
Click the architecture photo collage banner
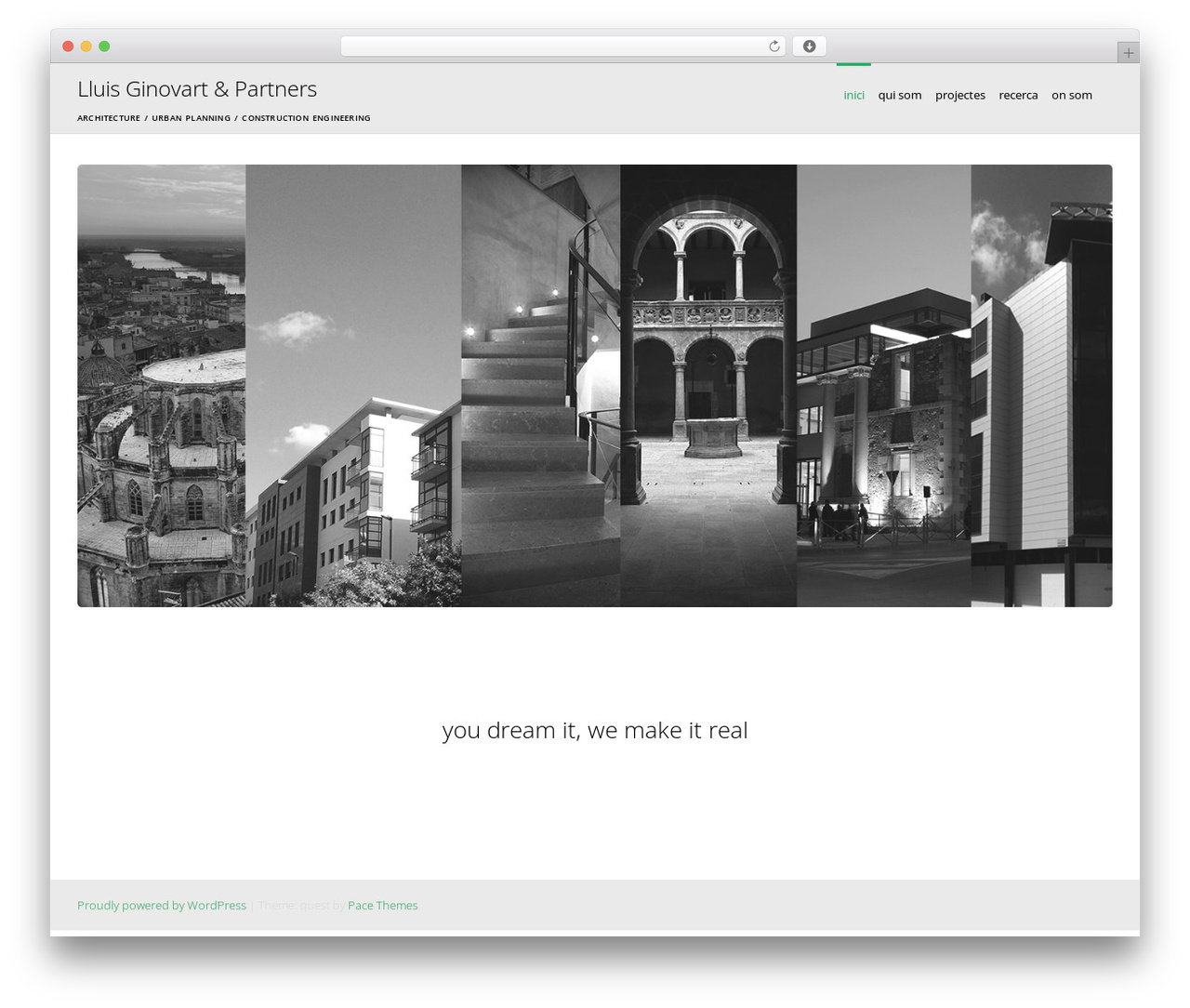595,386
